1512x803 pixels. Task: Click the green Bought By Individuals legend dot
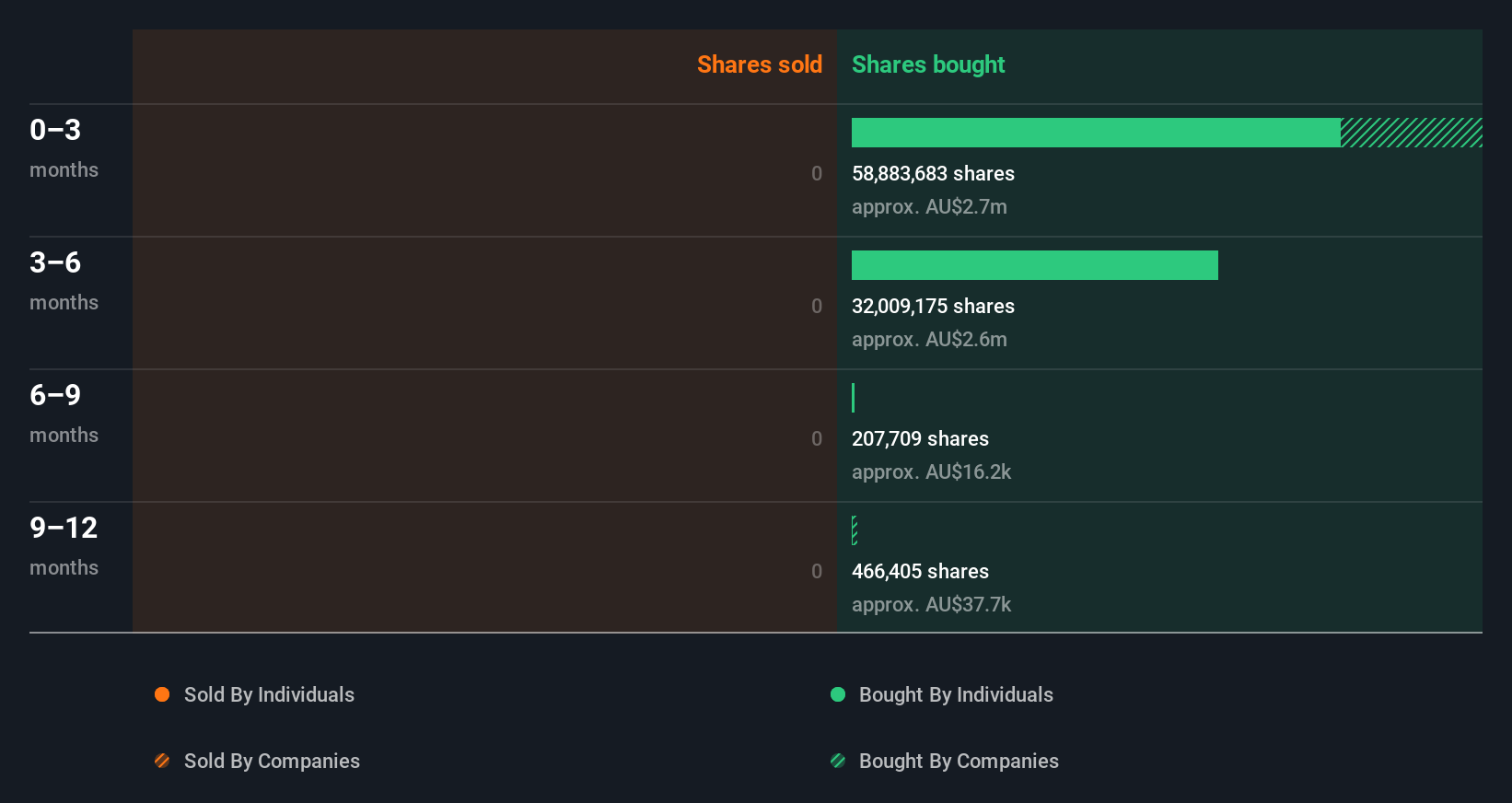838,694
